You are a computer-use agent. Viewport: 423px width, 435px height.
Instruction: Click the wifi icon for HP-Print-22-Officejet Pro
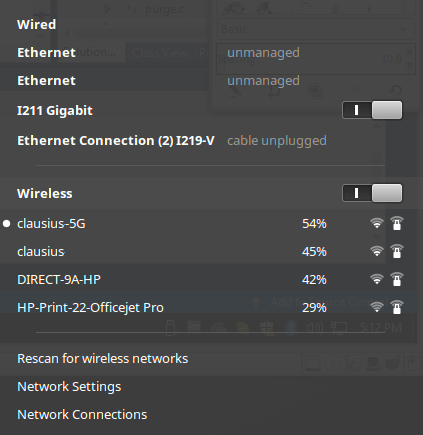tap(377, 307)
